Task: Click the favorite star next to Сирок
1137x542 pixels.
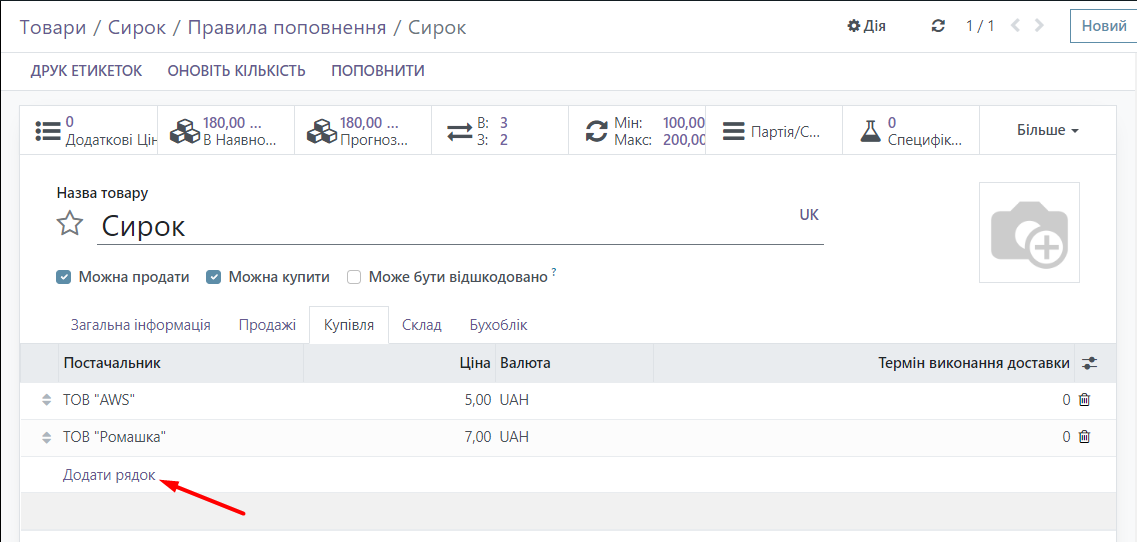Action: coord(69,224)
